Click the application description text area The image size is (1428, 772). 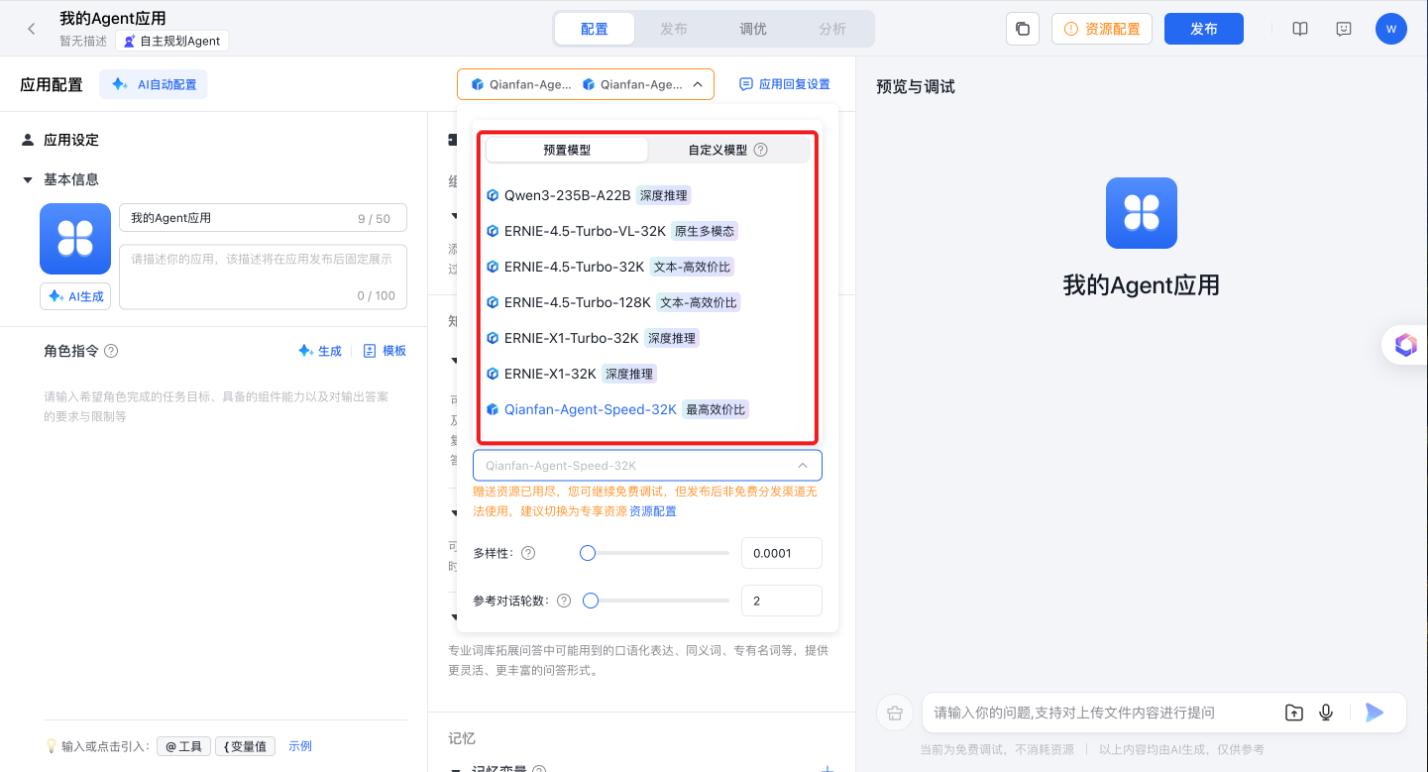point(263,275)
